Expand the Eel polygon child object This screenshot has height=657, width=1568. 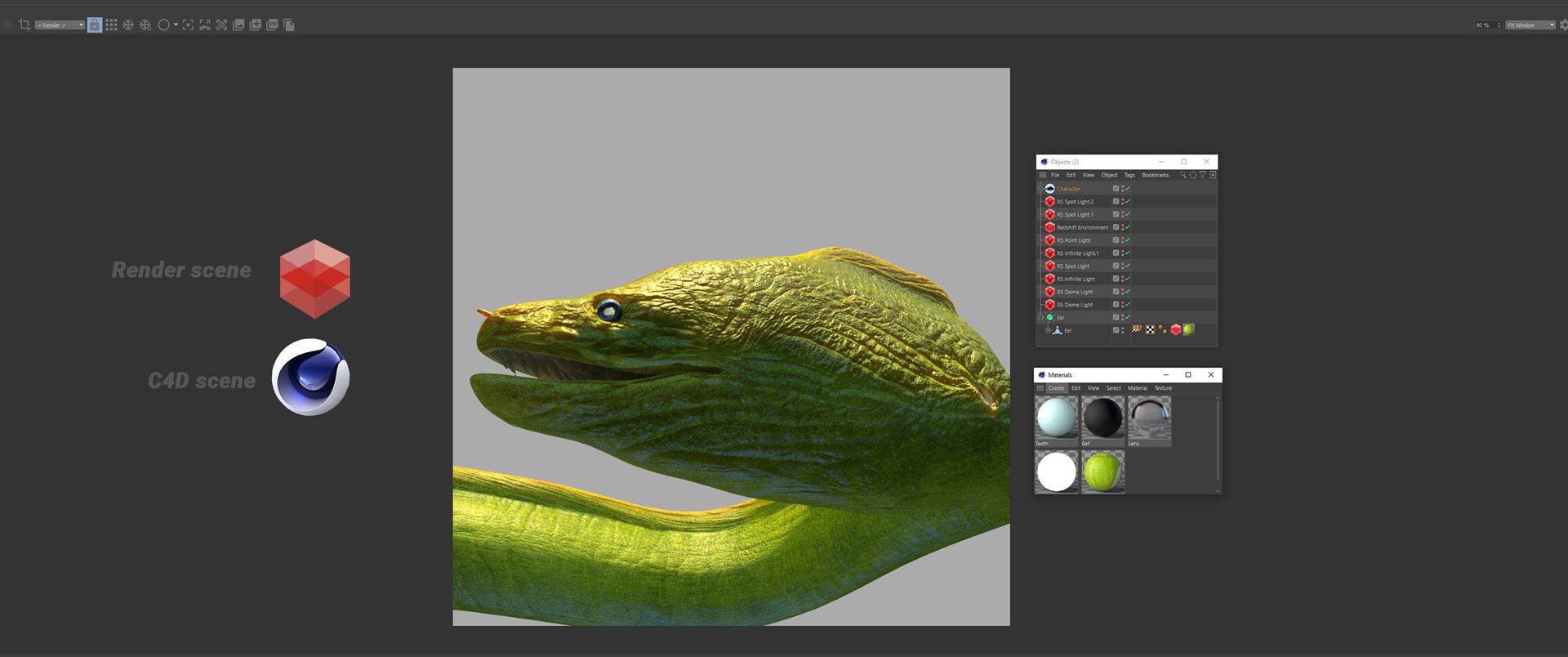pos(1048,331)
